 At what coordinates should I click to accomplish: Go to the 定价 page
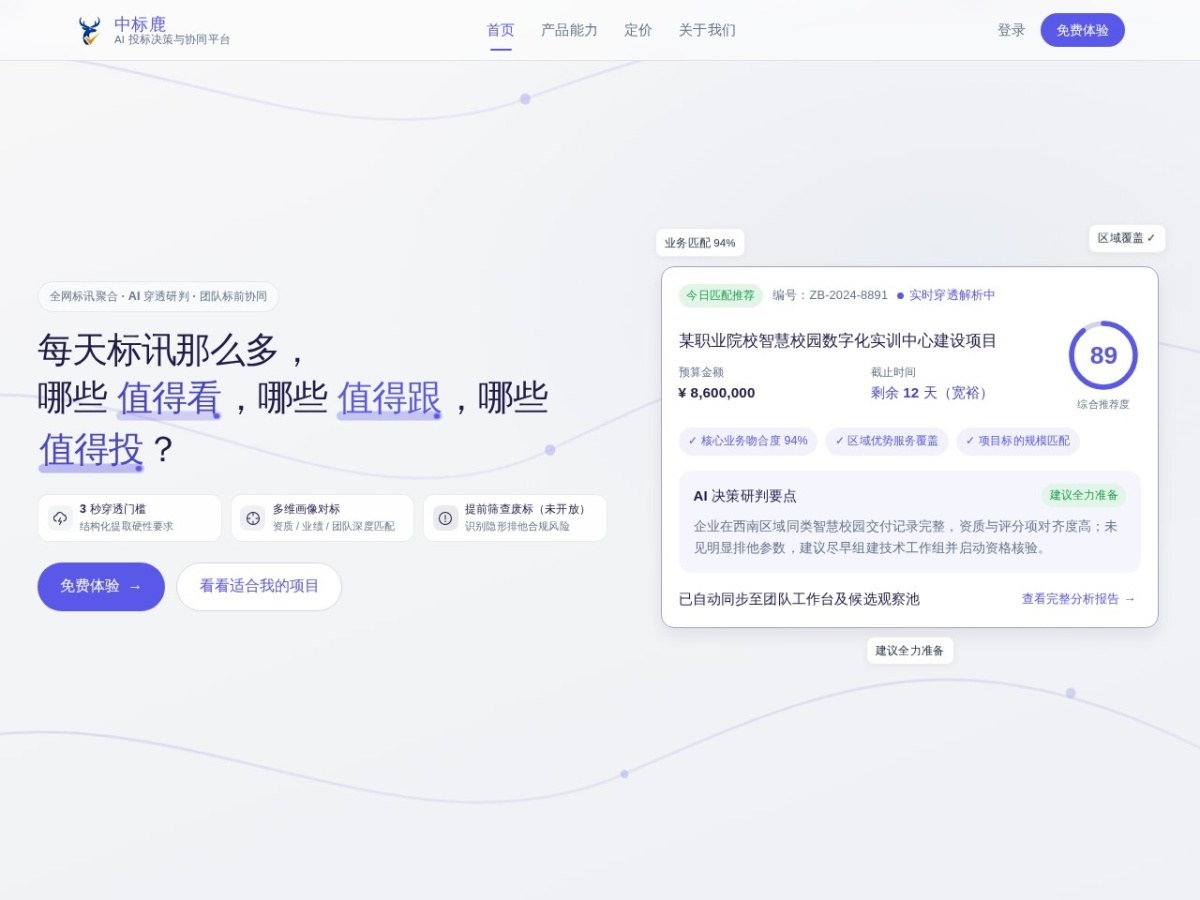point(638,30)
